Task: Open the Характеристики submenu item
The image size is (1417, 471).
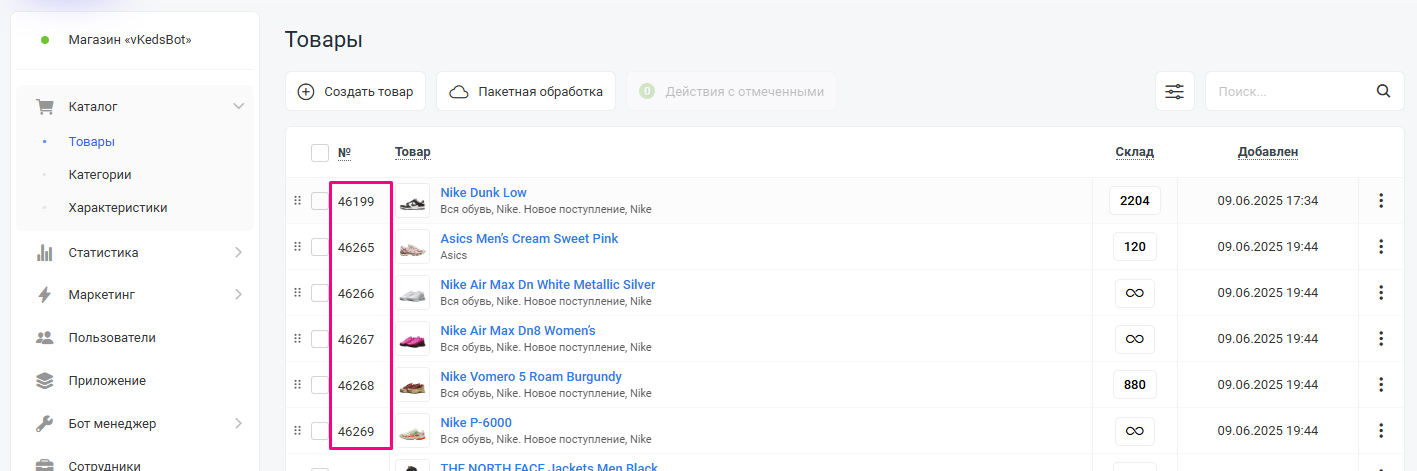Action: [x=117, y=208]
